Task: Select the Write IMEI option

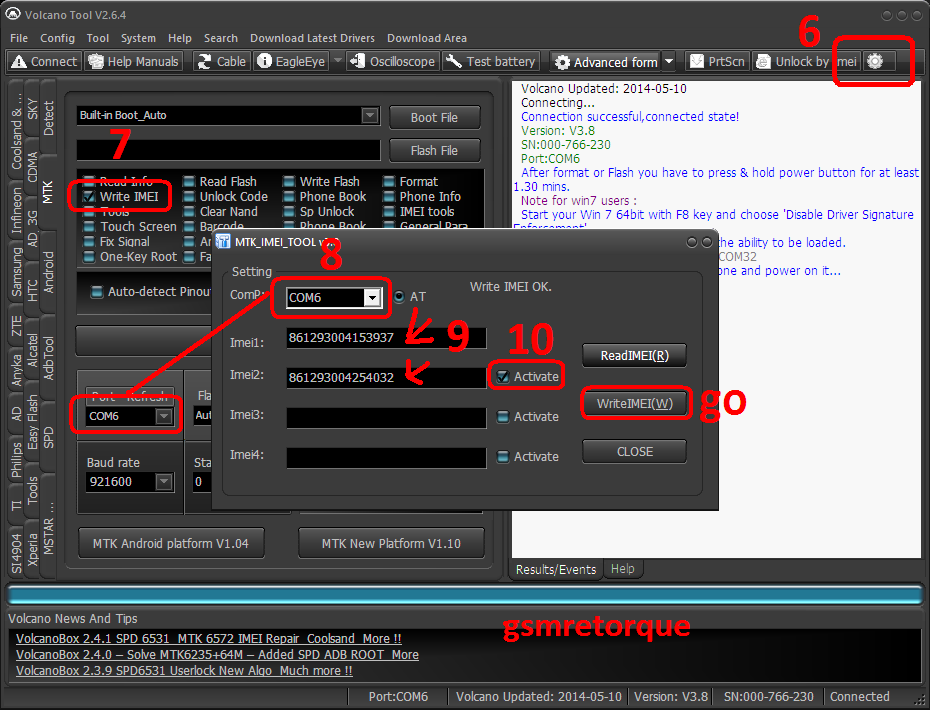Action: coord(90,197)
